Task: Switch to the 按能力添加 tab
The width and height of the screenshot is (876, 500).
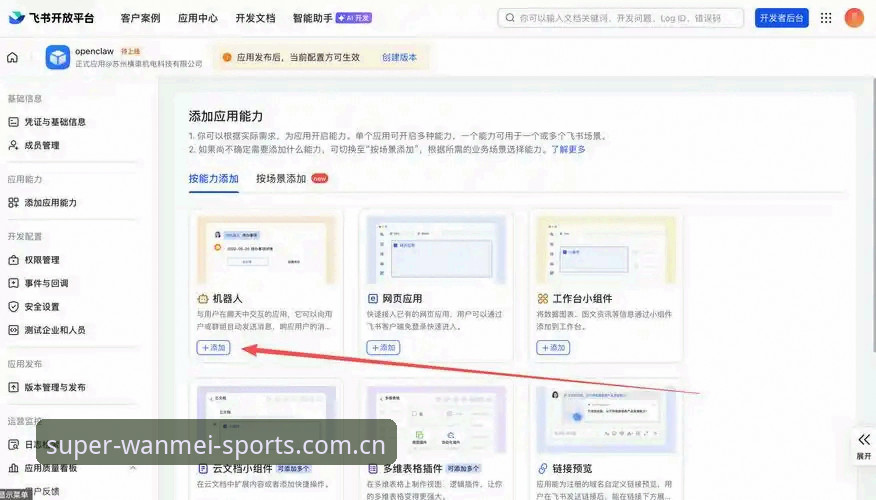Action: (x=213, y=179)
